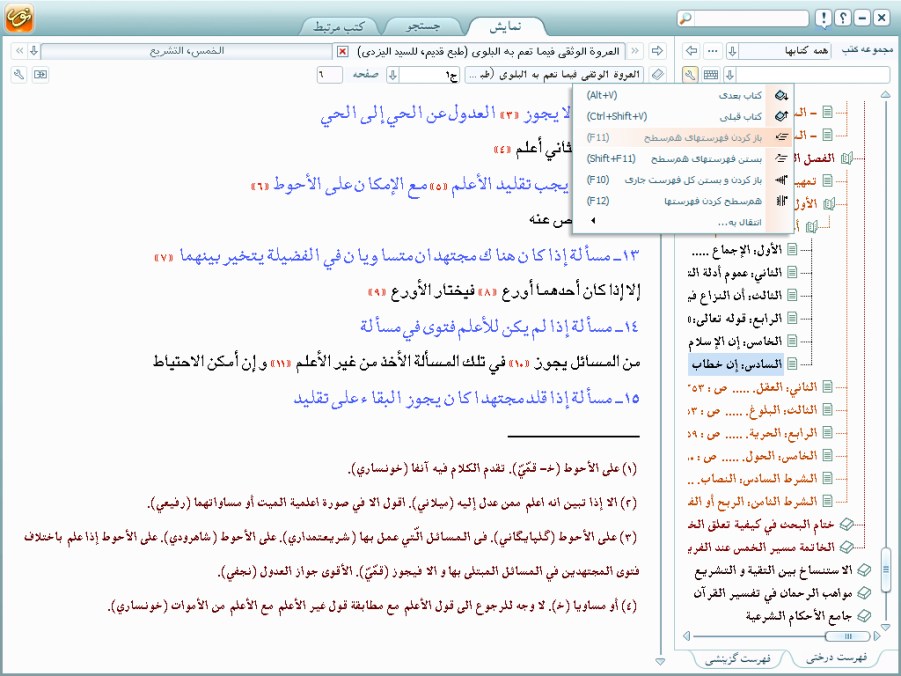901x676 pixels.
Task: Click the Noor application logo icon
Action: point(19,18)
